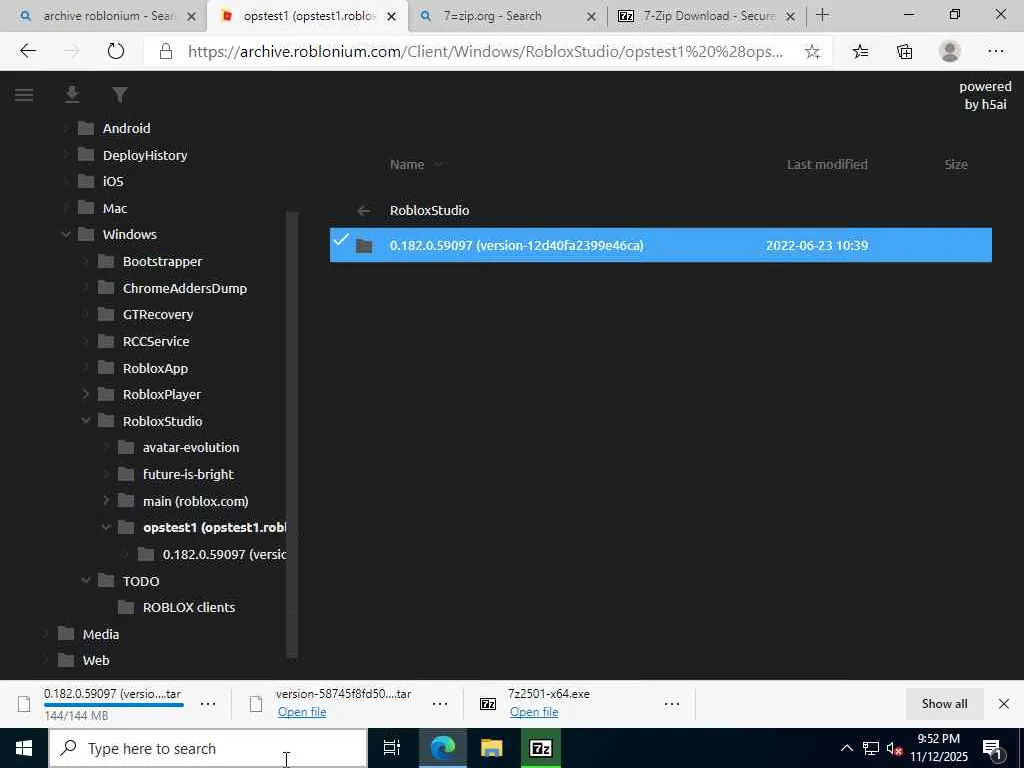Switch to archive roblonium search tab

click(x=108, y=16)
